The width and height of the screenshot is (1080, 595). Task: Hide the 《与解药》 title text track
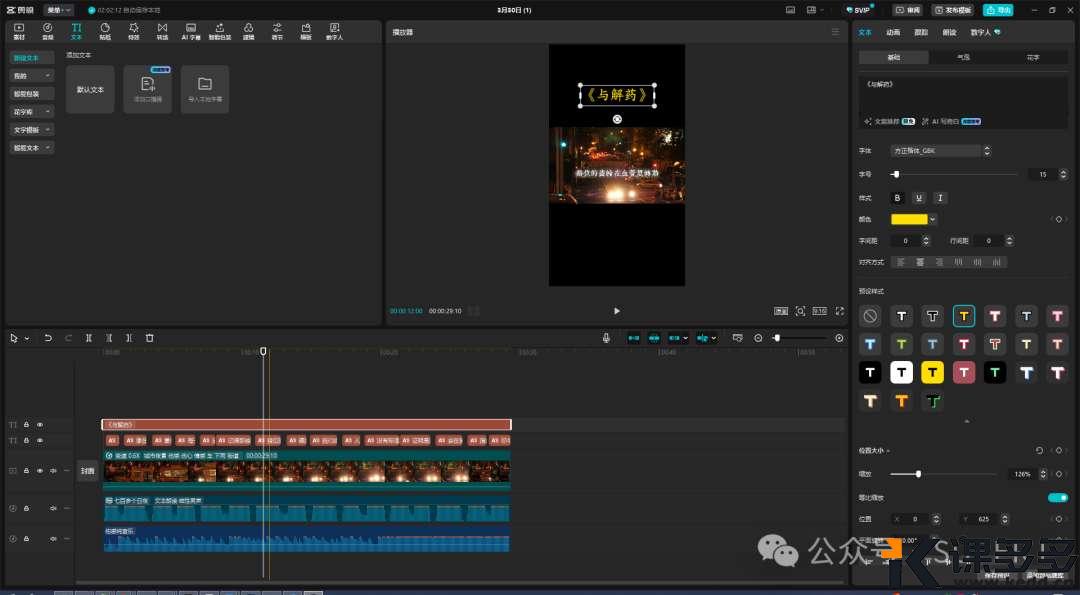pos(40,425)
